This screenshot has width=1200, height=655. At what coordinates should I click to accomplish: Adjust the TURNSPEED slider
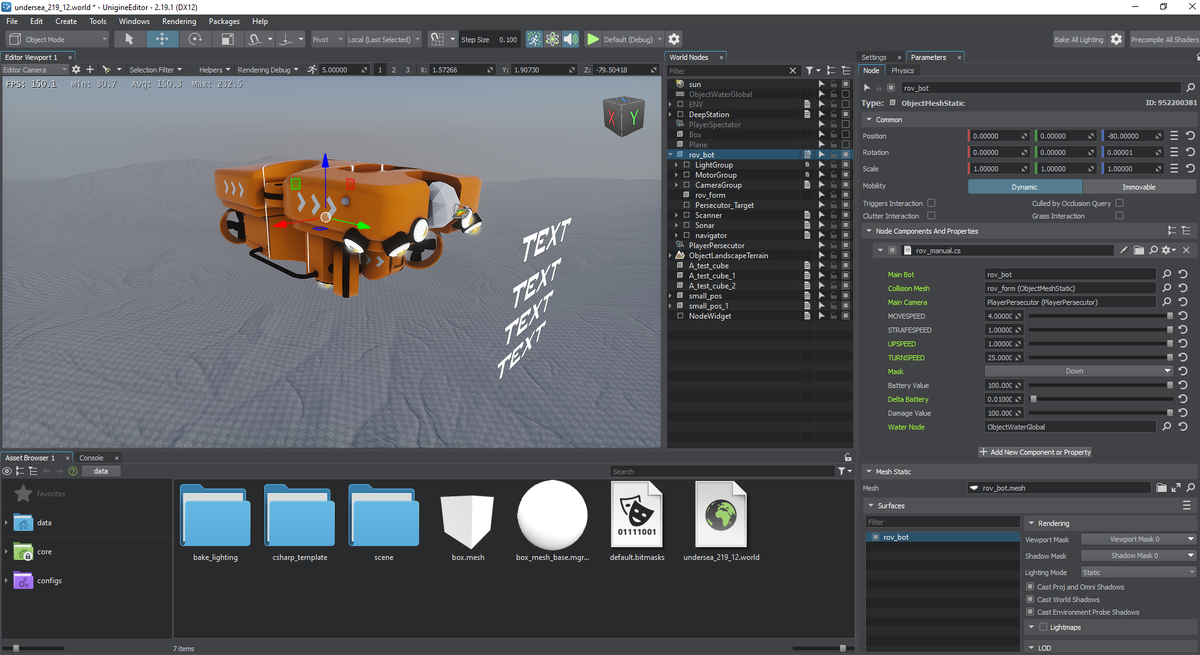coord(1100,357)
